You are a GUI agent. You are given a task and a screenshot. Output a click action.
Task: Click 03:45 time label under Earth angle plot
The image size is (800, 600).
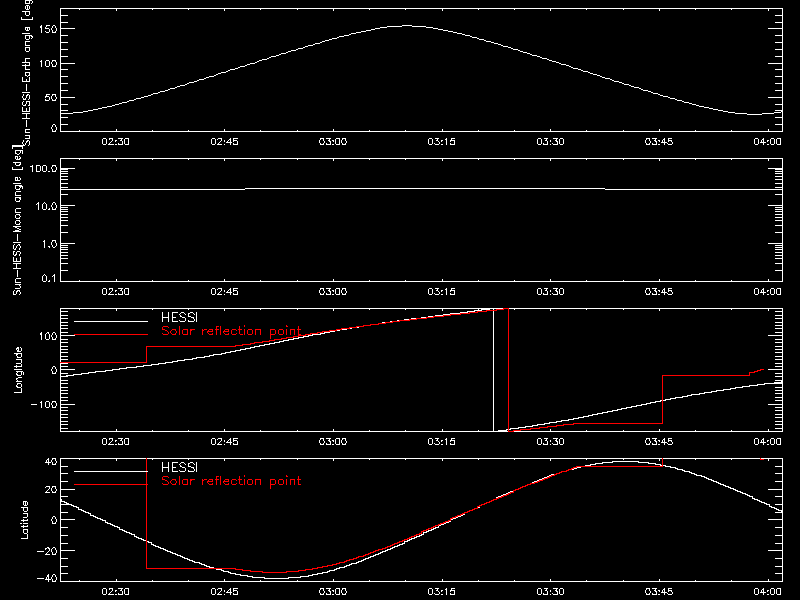659,142
